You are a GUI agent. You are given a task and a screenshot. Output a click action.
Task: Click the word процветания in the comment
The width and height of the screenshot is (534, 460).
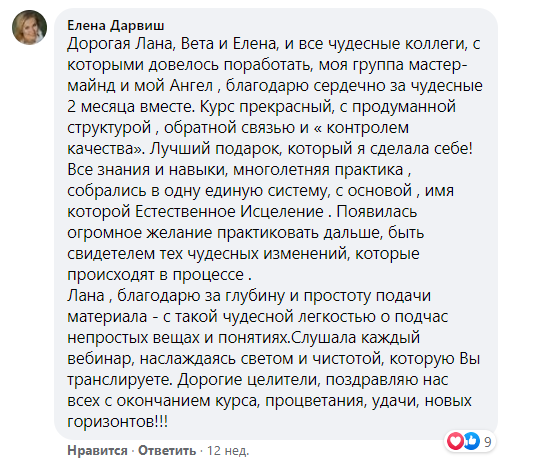coord(316,401)
